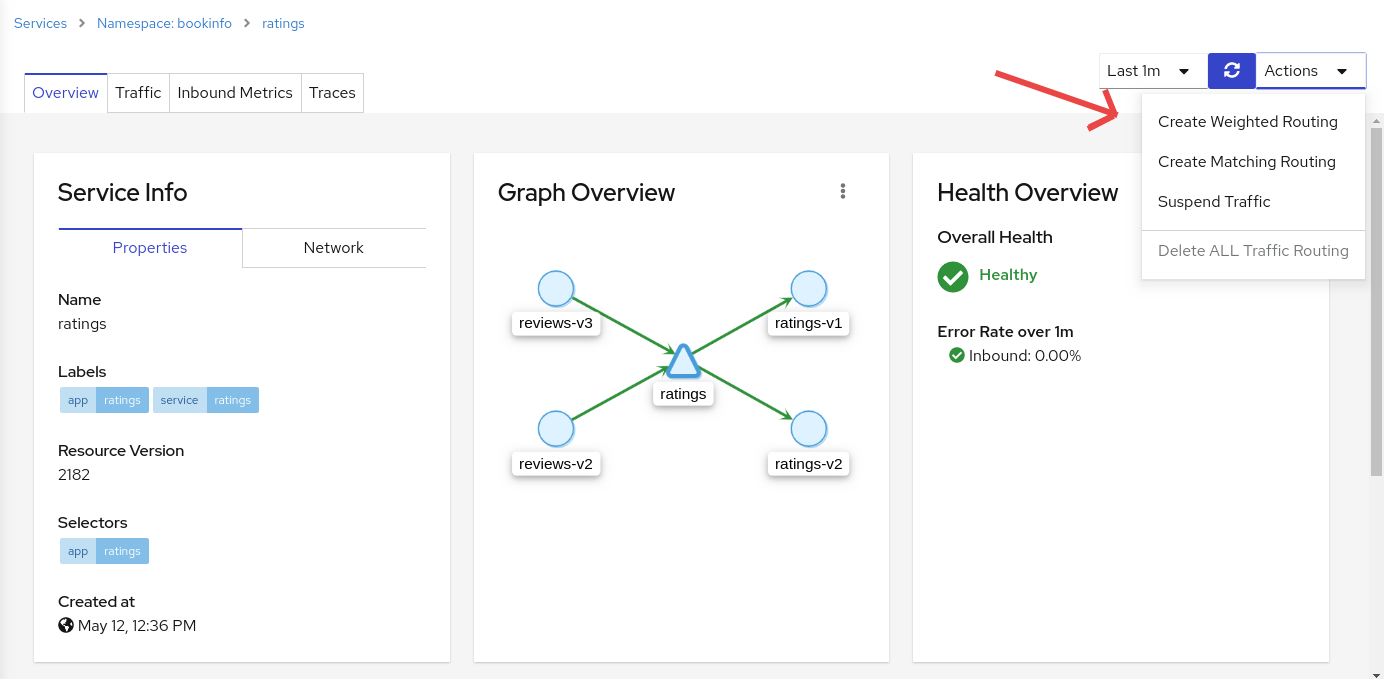Click the ratings-v2 workload node circle
Screen dimensions: 1384x679
[x=809, y=429]
